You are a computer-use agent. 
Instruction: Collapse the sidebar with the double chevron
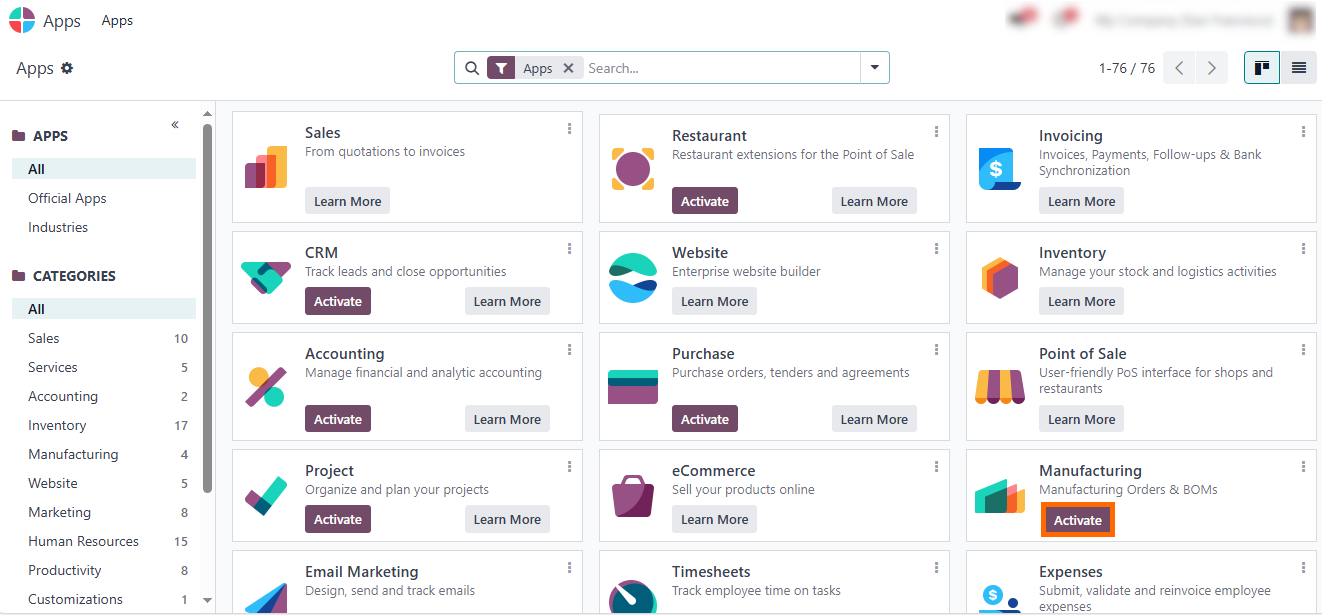tap(175, 125)
